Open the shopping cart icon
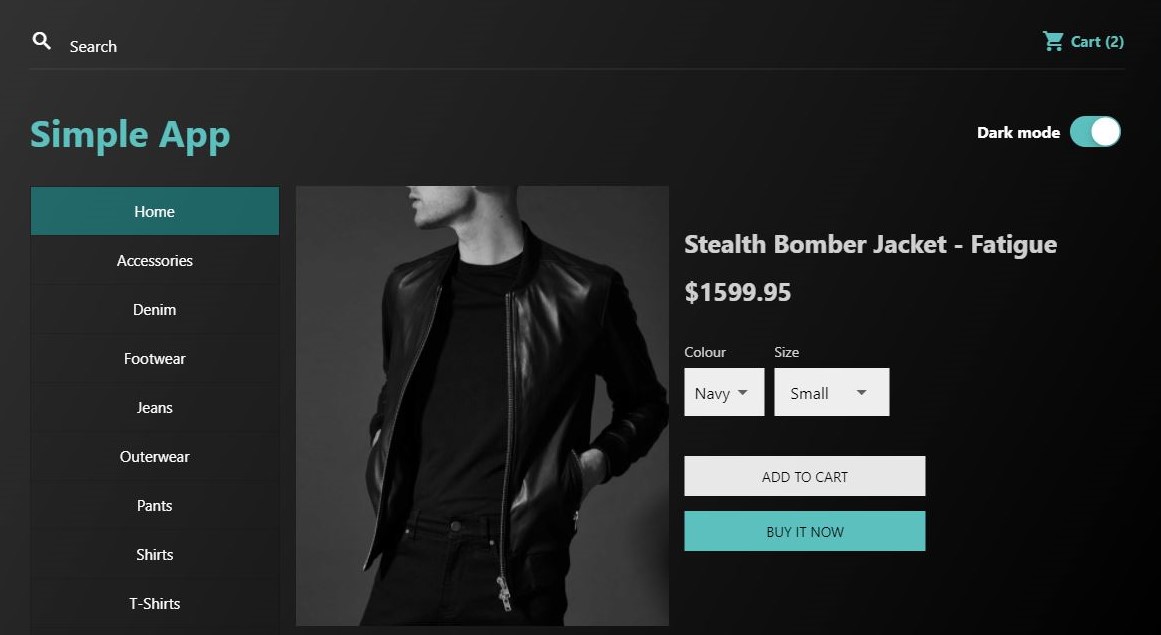The image size is (1161, 635). point(1052,41)
